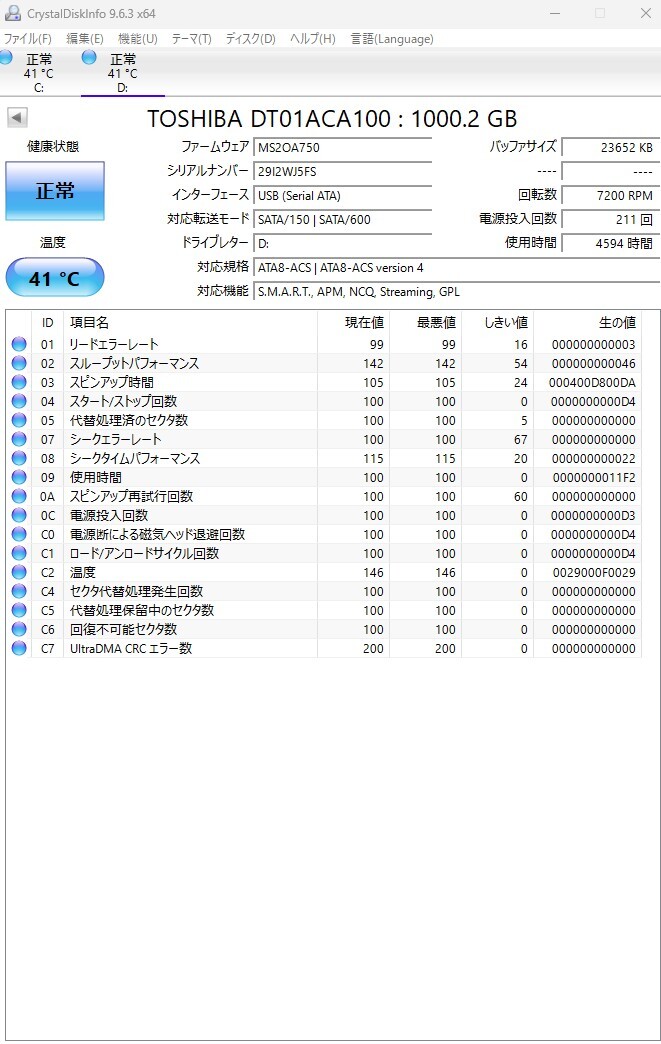This screenshot has width=661, height=1044.
Task: Click status icon for row 02 スループットパフォーマンス
Action: (19, 363)
